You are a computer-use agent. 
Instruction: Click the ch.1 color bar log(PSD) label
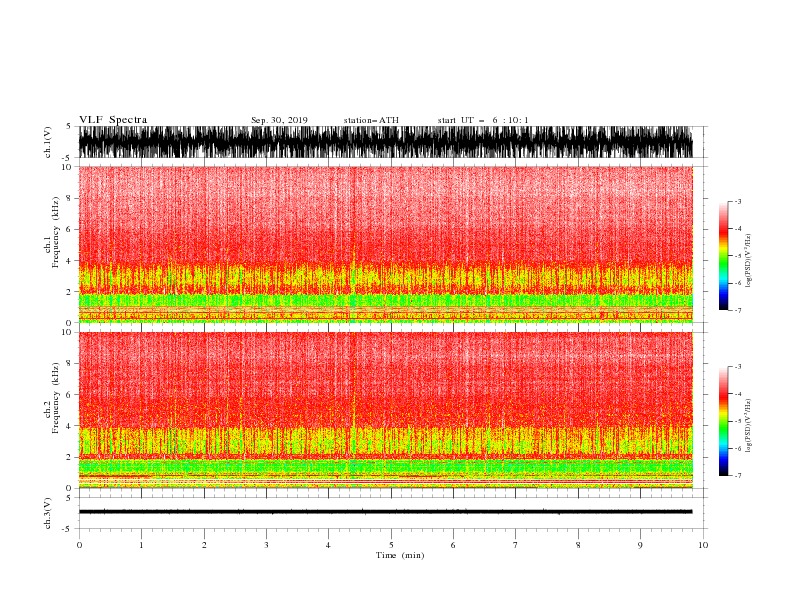tap(748, 261)
